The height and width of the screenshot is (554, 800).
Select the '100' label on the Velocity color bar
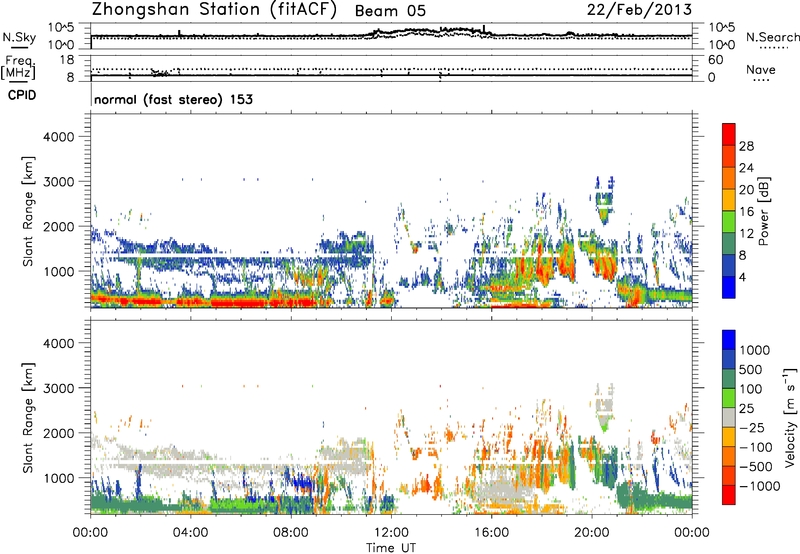coord(751,389)
